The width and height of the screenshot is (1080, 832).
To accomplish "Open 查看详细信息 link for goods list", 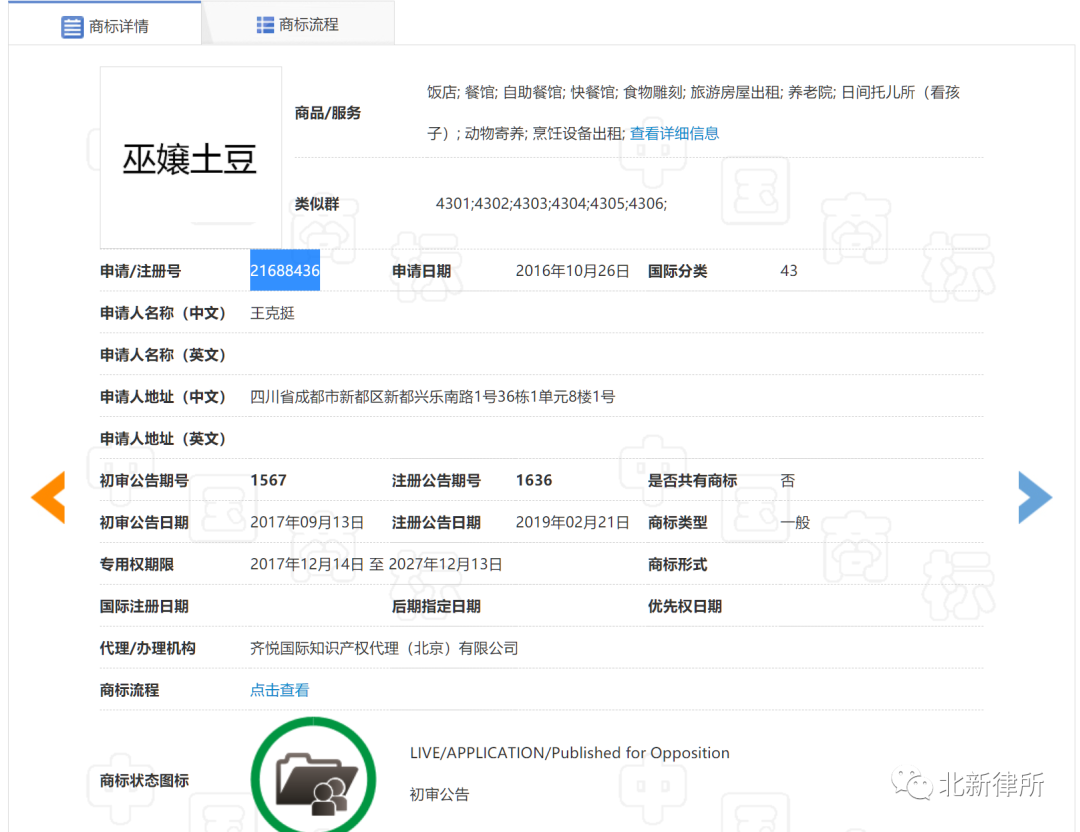I will pyautogui.click(x=675, y=132).
